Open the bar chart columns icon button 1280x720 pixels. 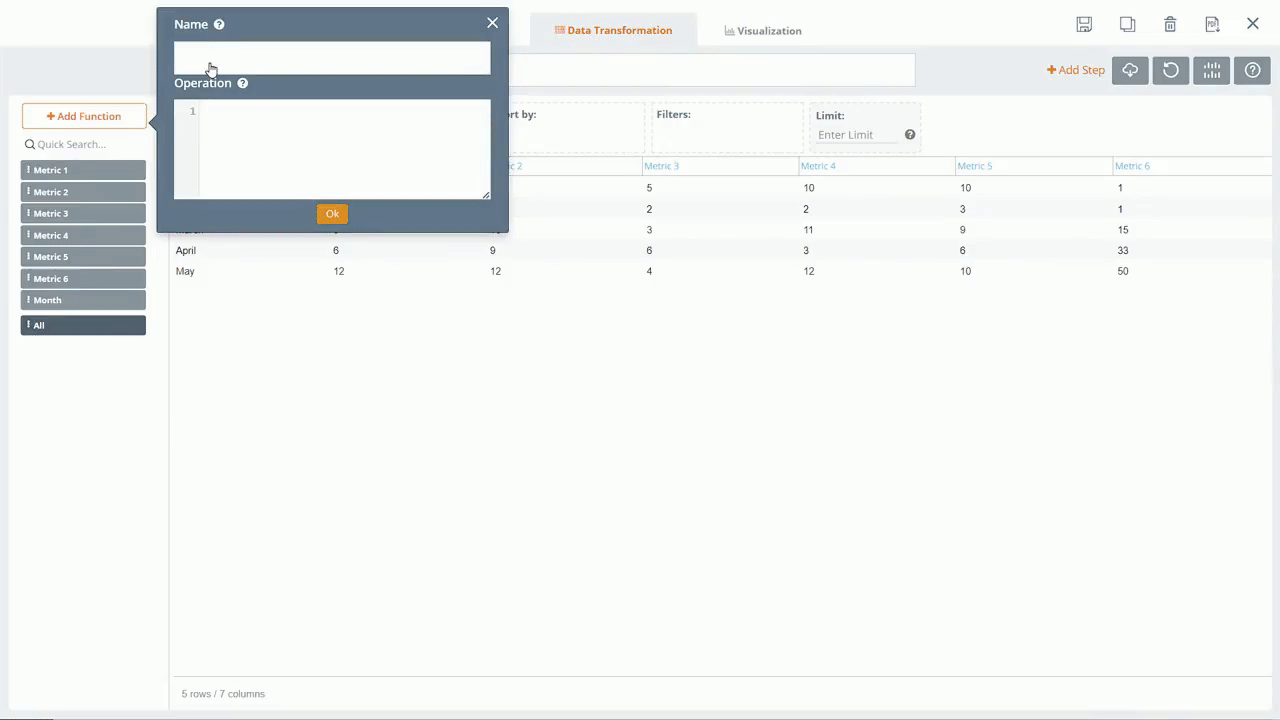tap(1212, 70)
